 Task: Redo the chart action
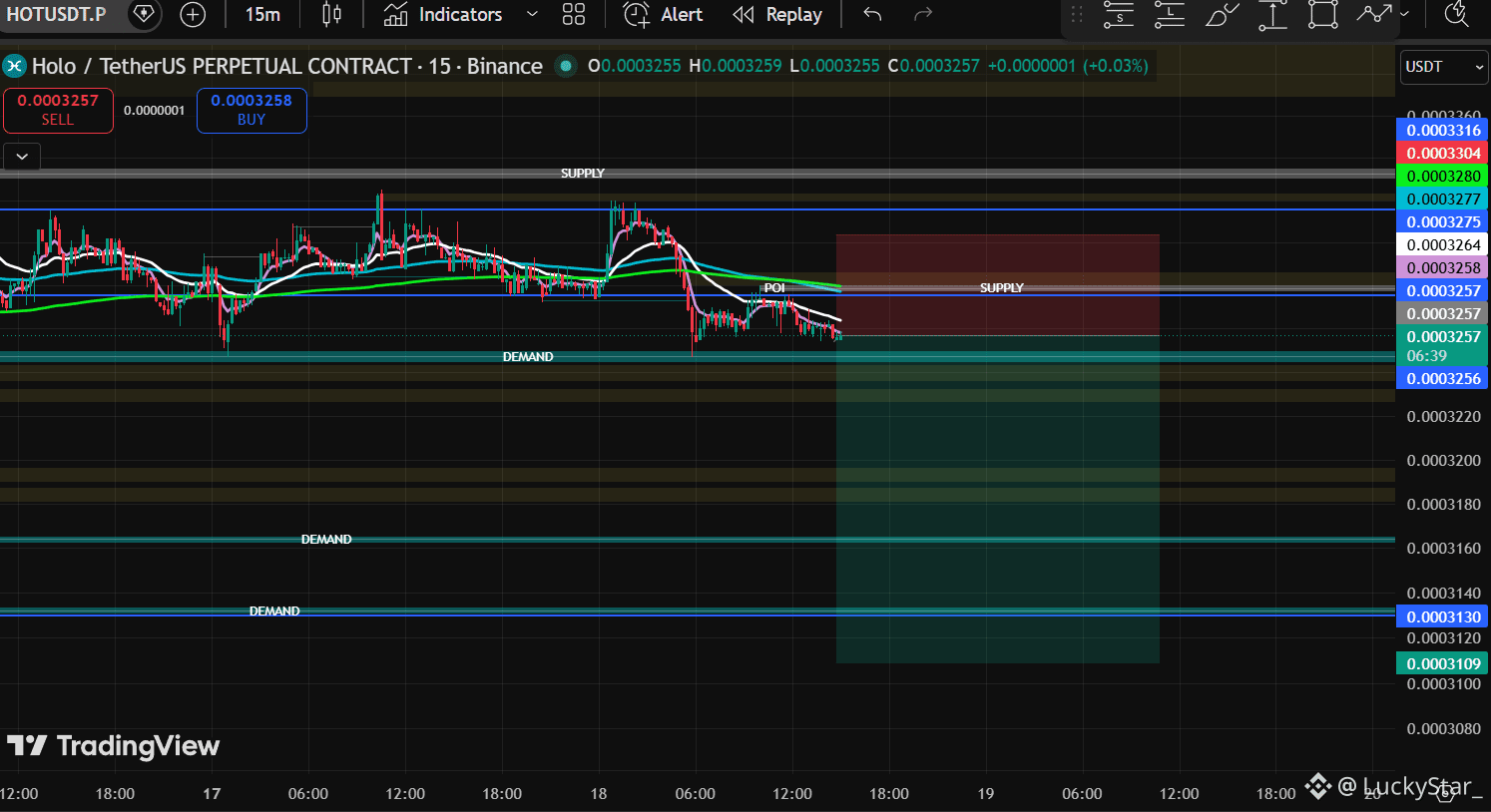click(923, 14)
